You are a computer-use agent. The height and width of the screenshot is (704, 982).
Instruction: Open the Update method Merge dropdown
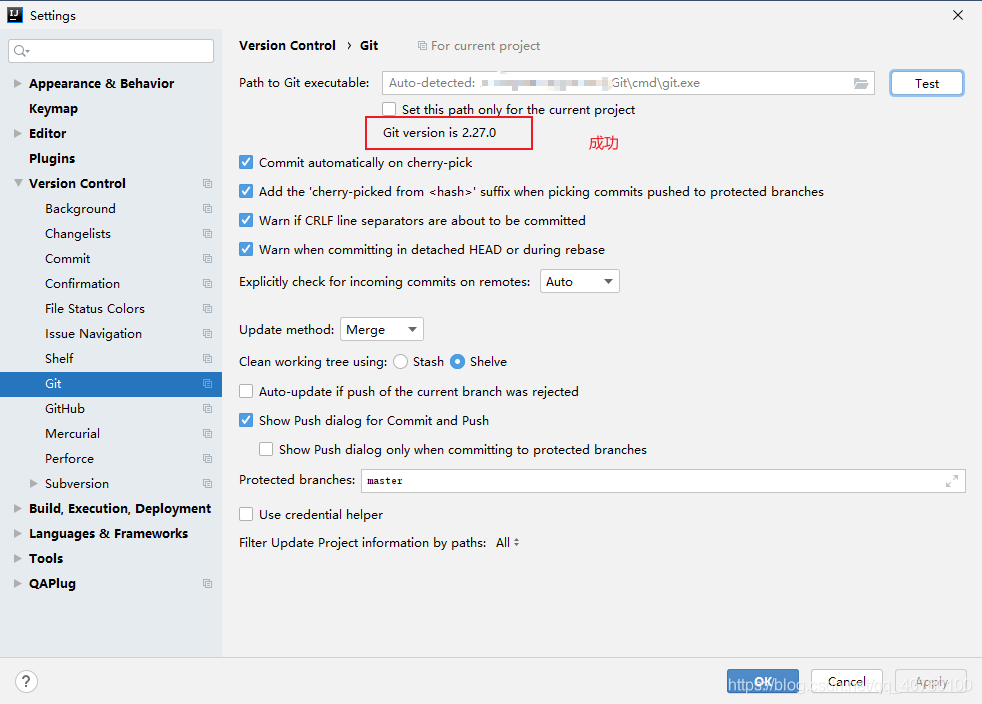pos(382,329)
